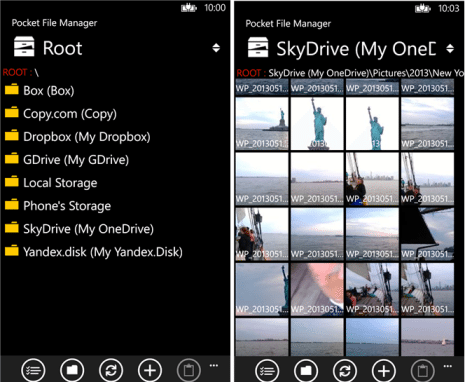Open the more (...) menu in left screen
Image resolution: width=465 pixels, height=382 pixels.
pyautogui.click(x=214, y=366)
